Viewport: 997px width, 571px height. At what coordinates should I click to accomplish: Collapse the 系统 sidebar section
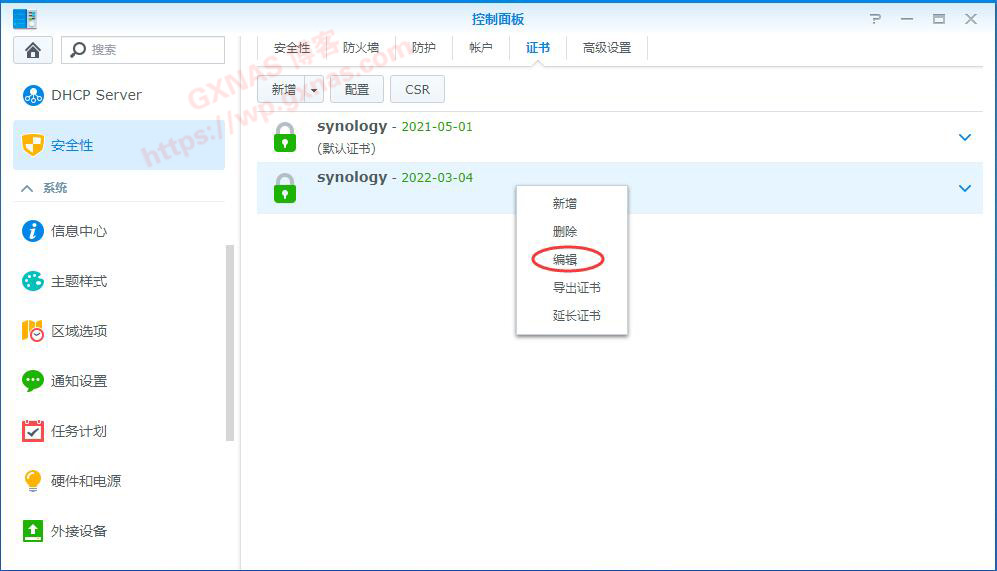point(27,188)
